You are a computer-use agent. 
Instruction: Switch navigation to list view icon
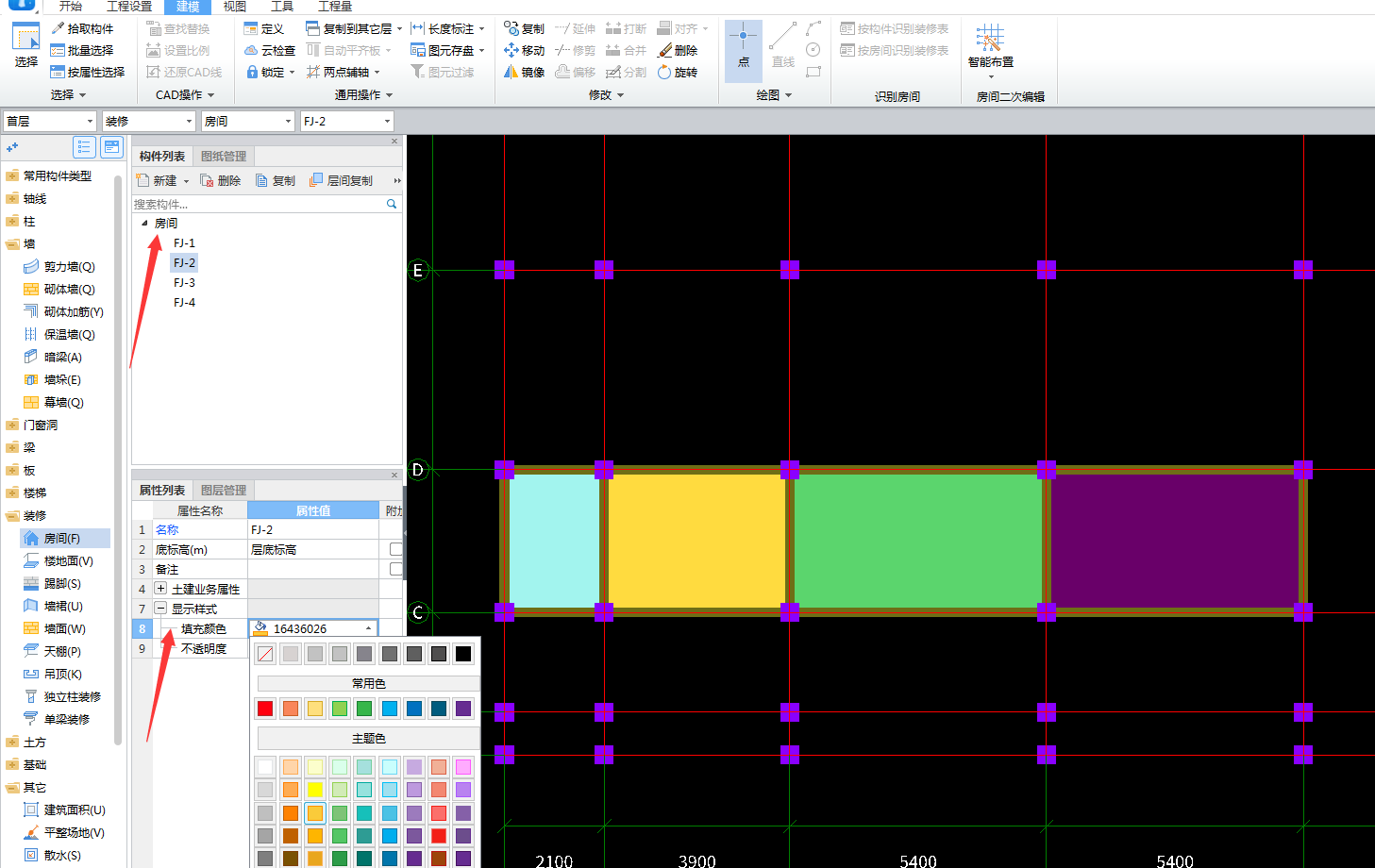click(x=84, y=146)
